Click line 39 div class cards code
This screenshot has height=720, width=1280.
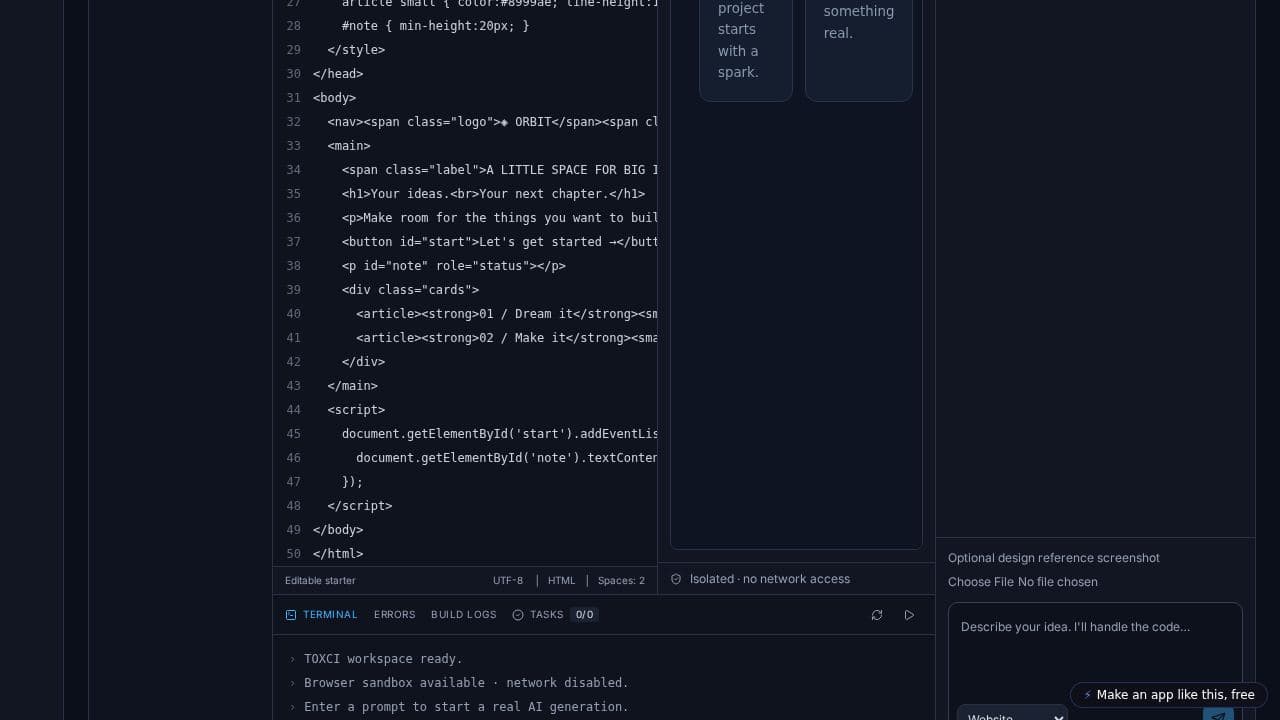(x=410, y=290)
